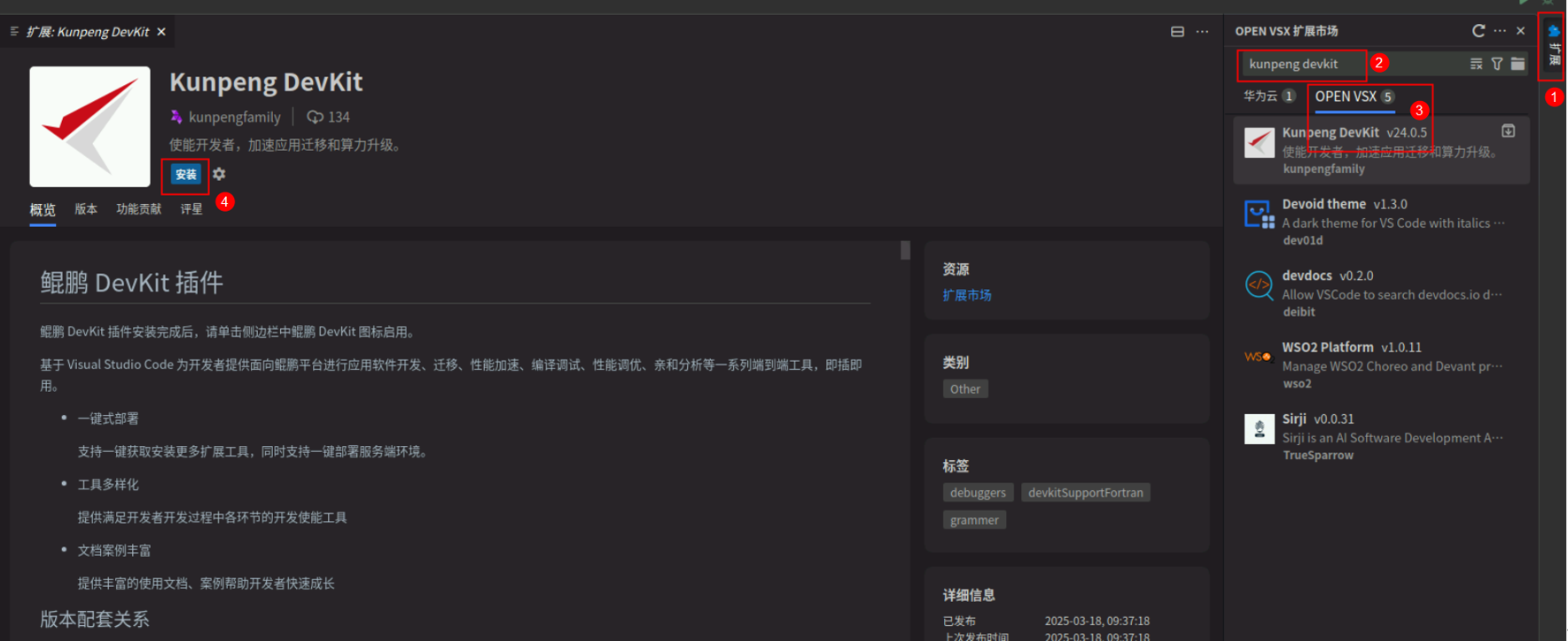Viewport: 1568px width, 641px height.
Task: Click the download count 134 icon
Action: pos(315,117)
